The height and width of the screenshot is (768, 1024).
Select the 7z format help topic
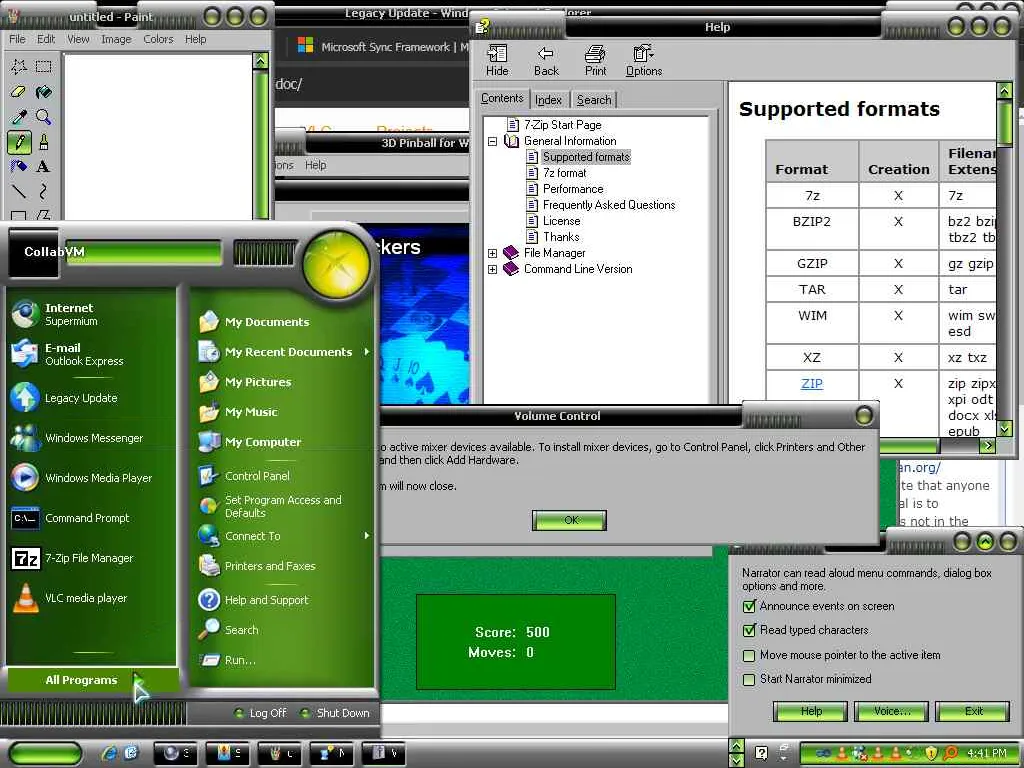[564, 173]
